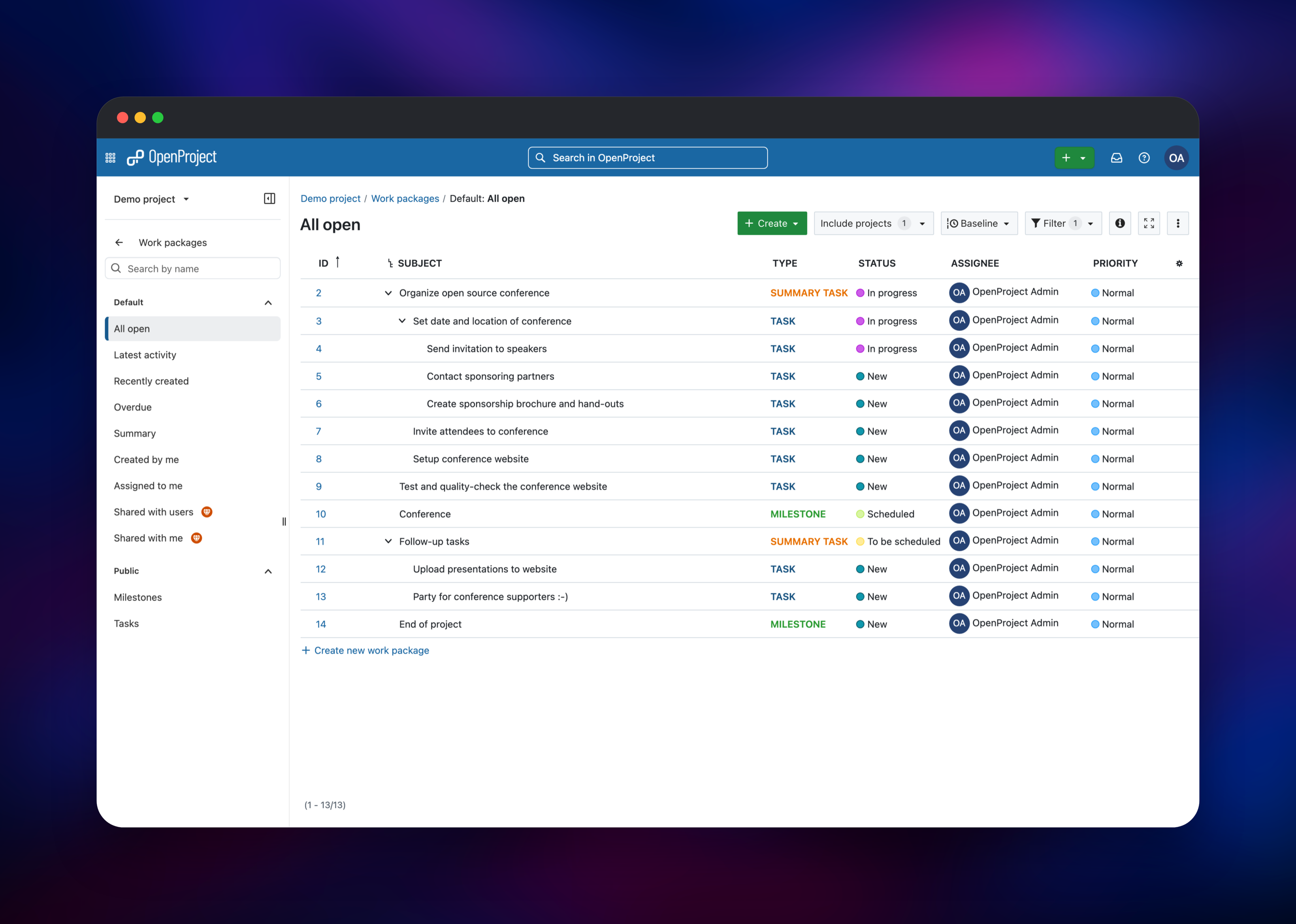The width and height of the screenshot is (1296, 924).
Task: Go back using the Work packages arrow
Action: coord(119,243)
